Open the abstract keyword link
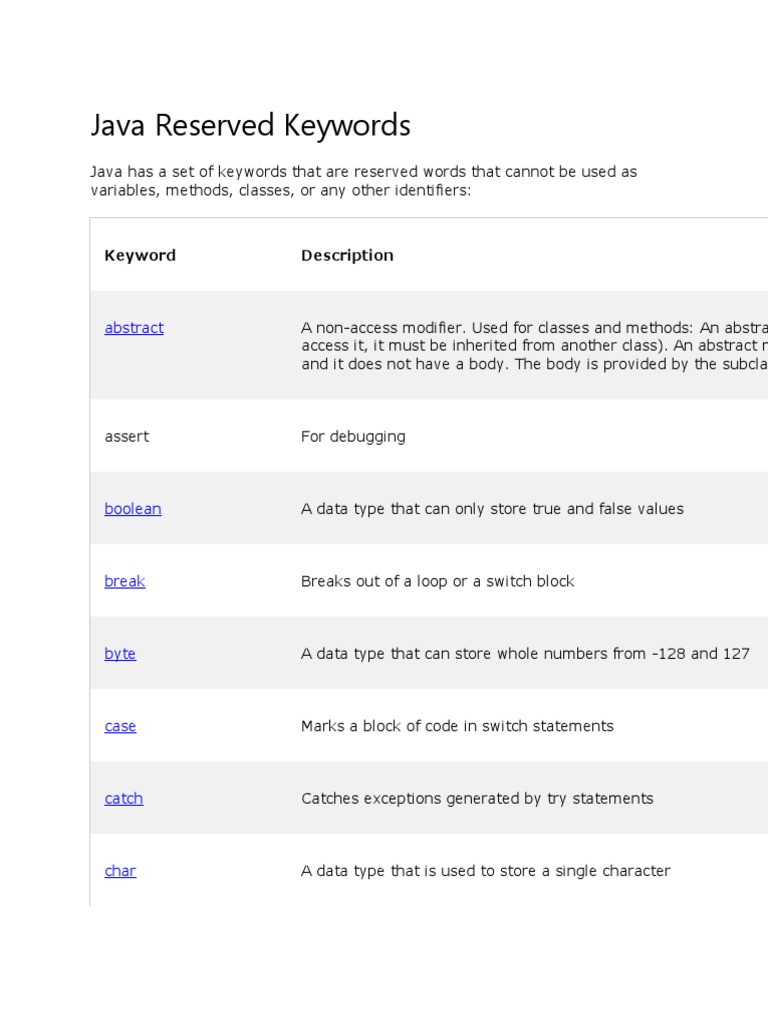 (134, 328)
